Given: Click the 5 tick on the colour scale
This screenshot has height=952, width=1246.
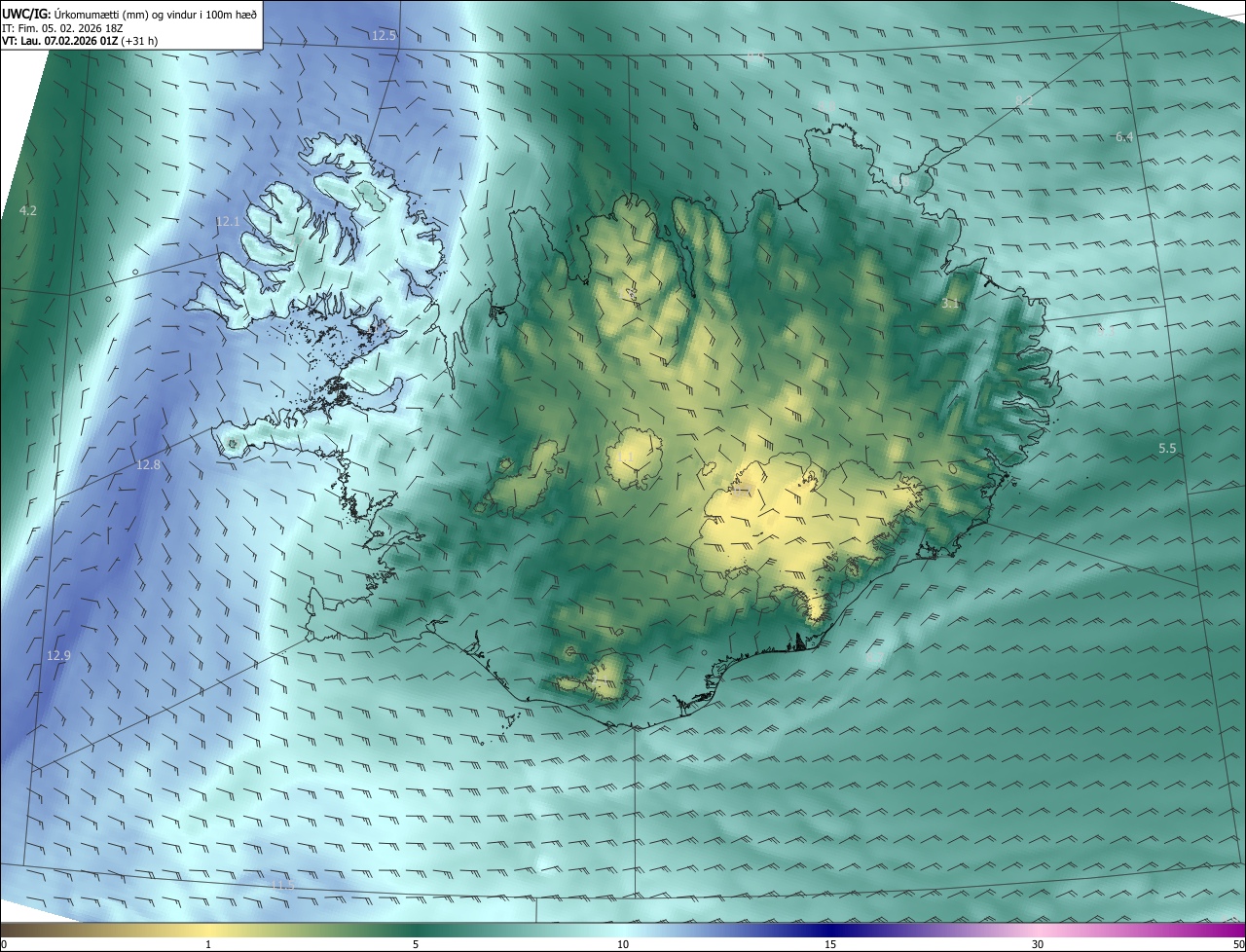Looking at the screenshot, I should click(416, 944).
